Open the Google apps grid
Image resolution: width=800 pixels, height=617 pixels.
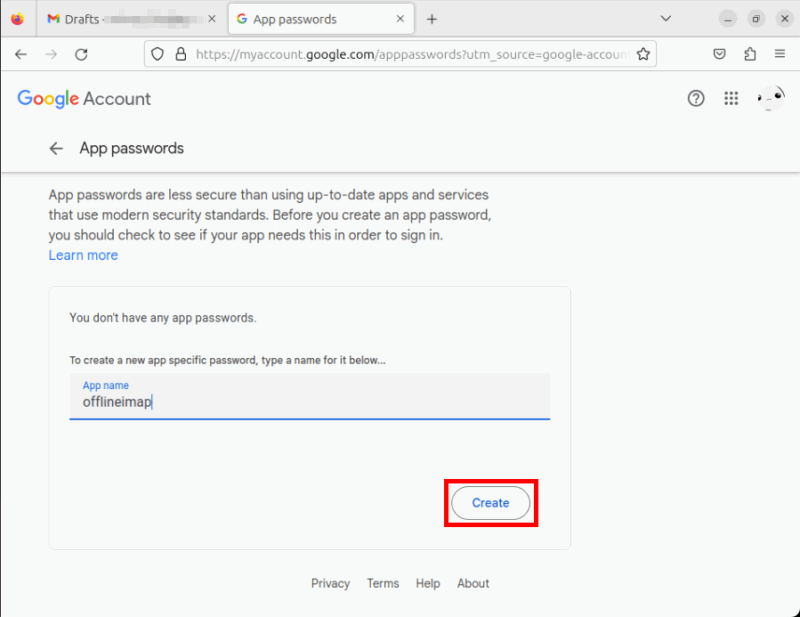[x=731, y=98]
